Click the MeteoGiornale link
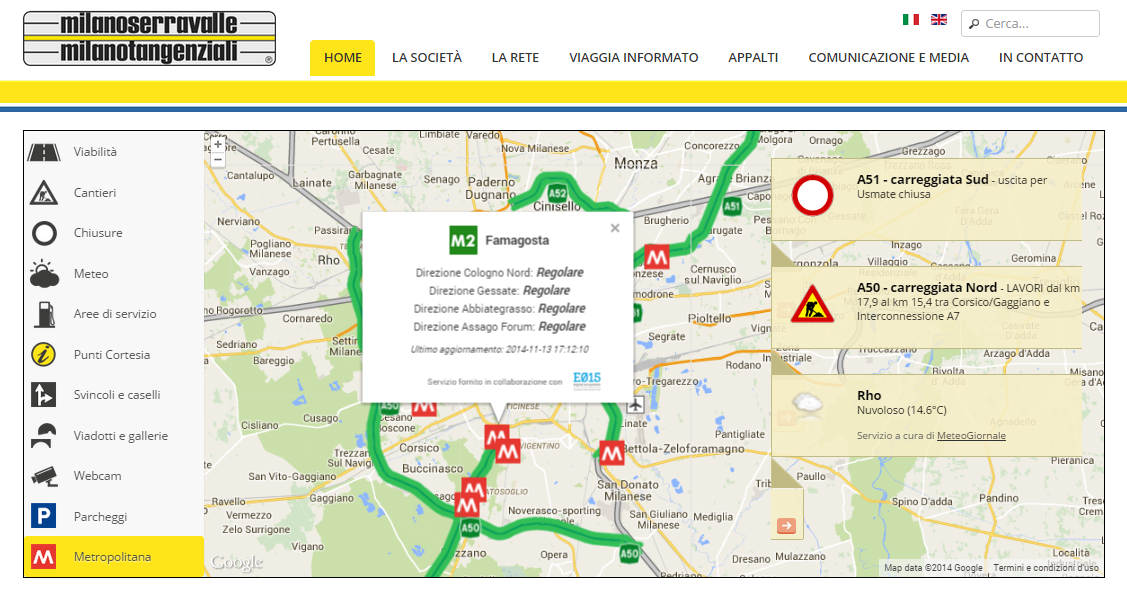The image size is (1127, 595). [971, 436]
